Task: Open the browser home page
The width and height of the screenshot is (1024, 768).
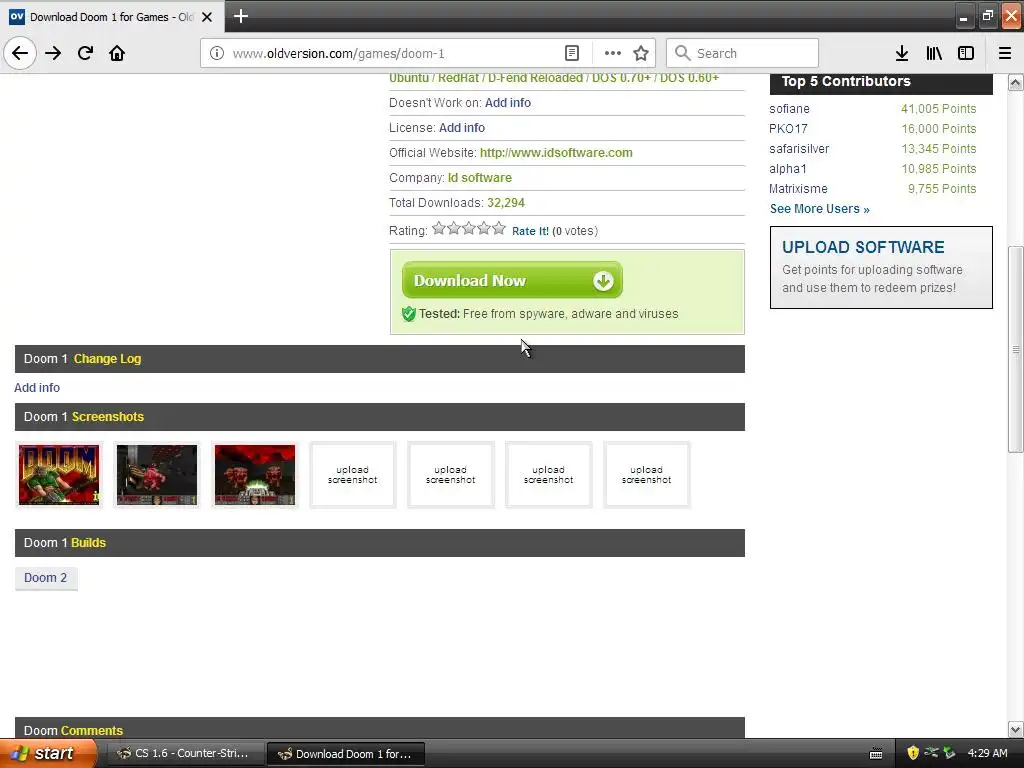Action: pos(117,53)
